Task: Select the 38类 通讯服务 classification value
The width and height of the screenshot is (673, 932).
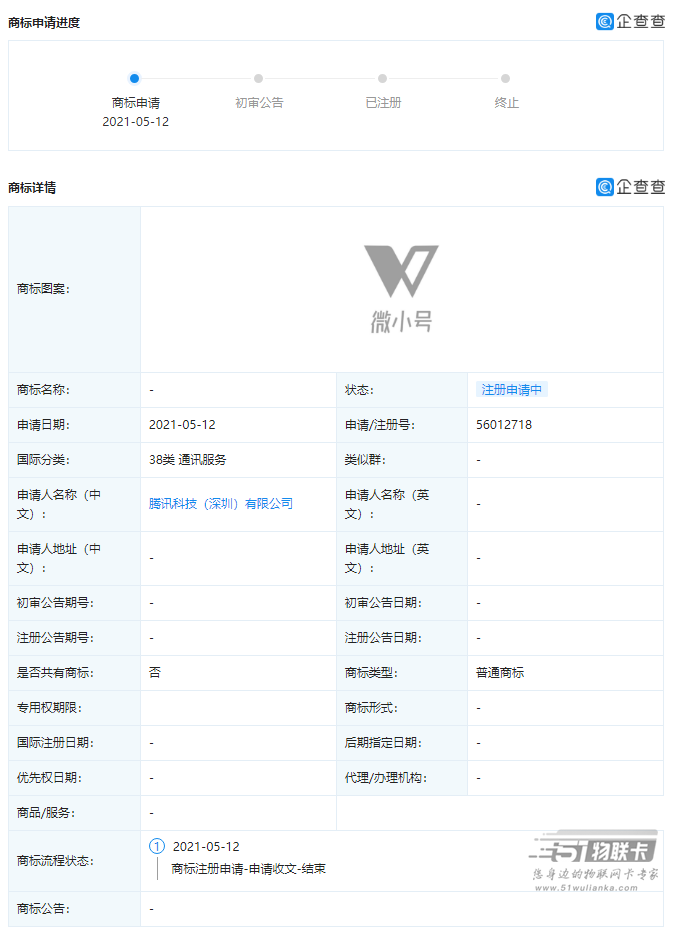Action: click(187, 460)
